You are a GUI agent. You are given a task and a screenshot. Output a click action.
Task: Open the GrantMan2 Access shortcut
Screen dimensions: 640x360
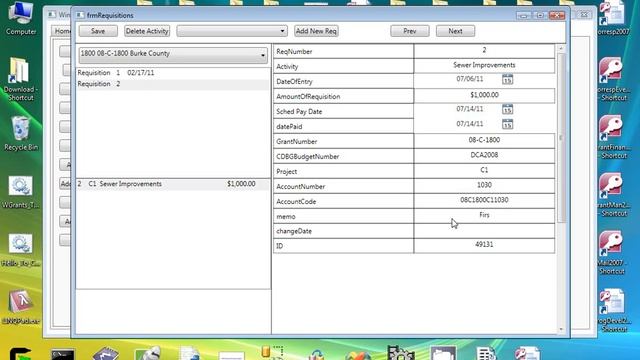point(614,195)
